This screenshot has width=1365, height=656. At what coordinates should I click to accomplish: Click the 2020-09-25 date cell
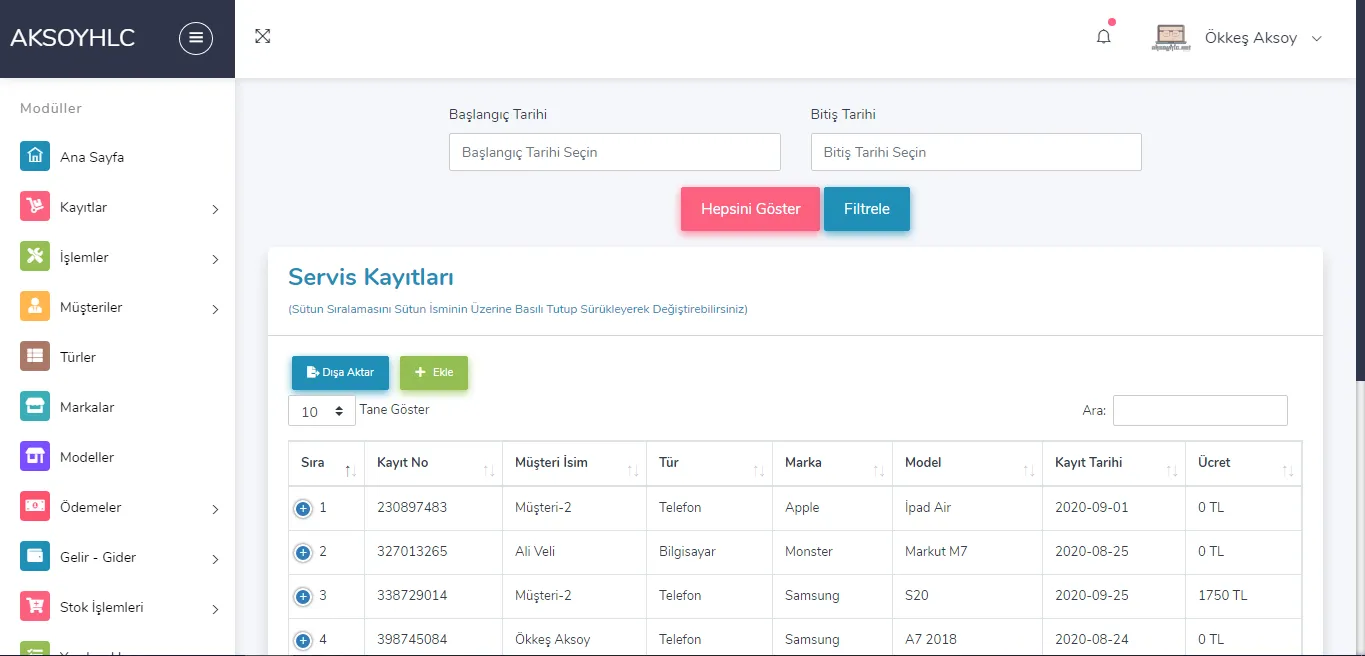pos(1114,595)
